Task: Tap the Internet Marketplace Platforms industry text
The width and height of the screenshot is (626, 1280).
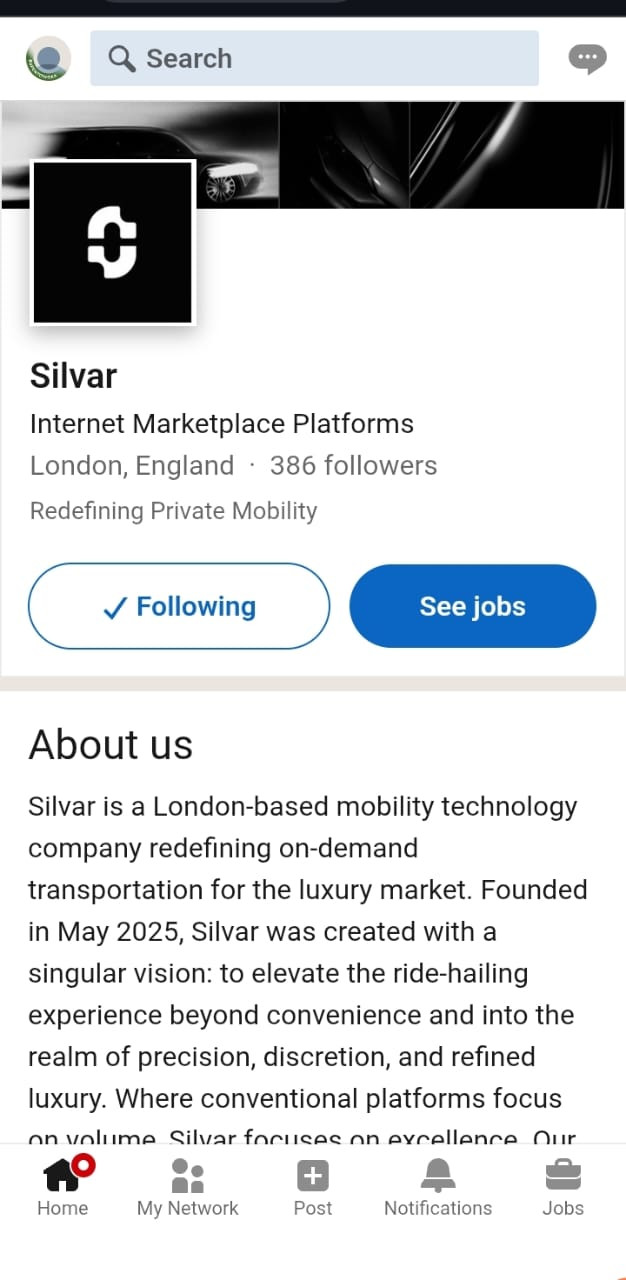Action: click(222, 424)
